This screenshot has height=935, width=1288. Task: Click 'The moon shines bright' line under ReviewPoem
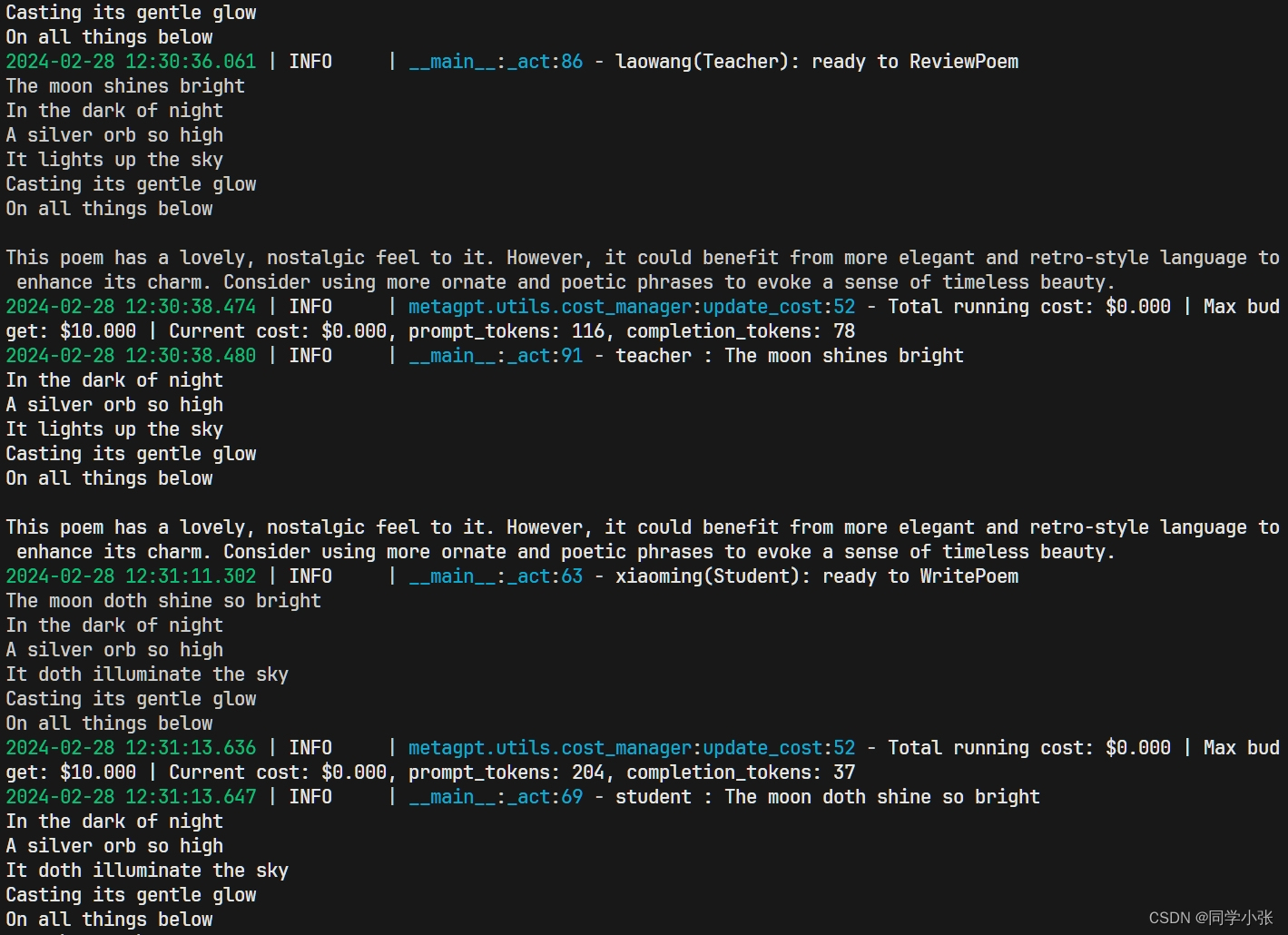point(125,86)
